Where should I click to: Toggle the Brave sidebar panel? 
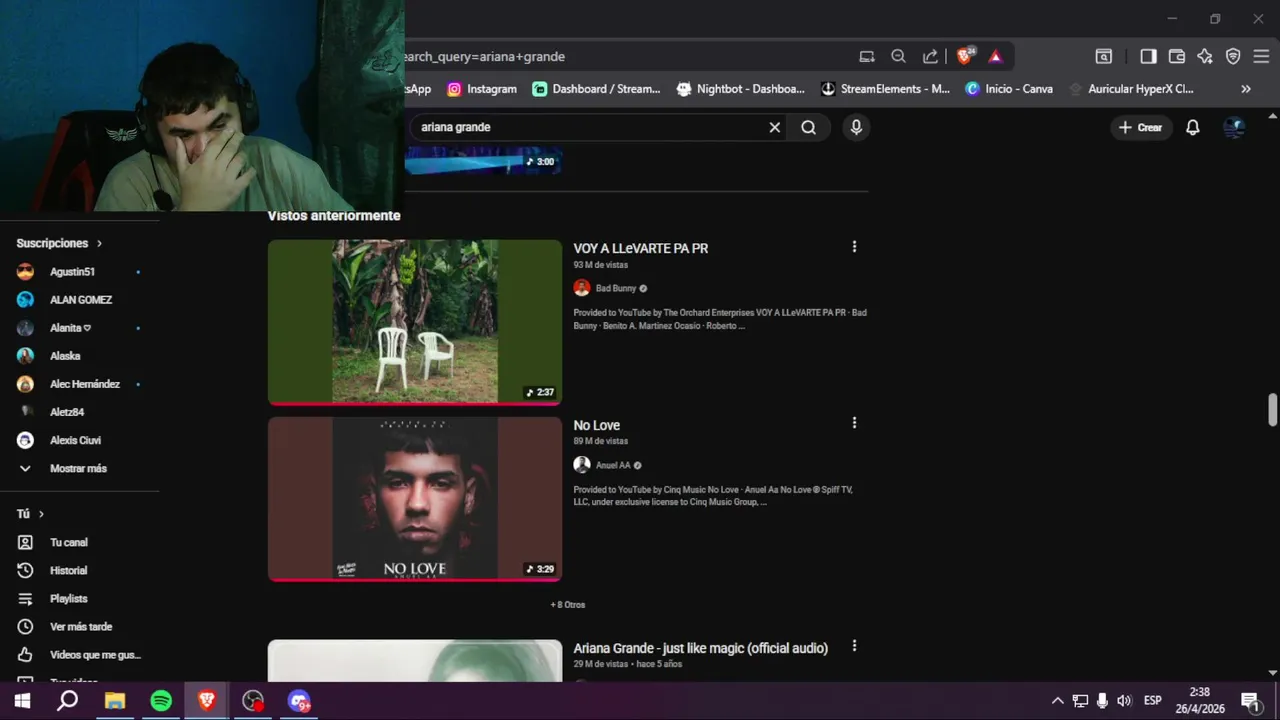click(1148, 56)
